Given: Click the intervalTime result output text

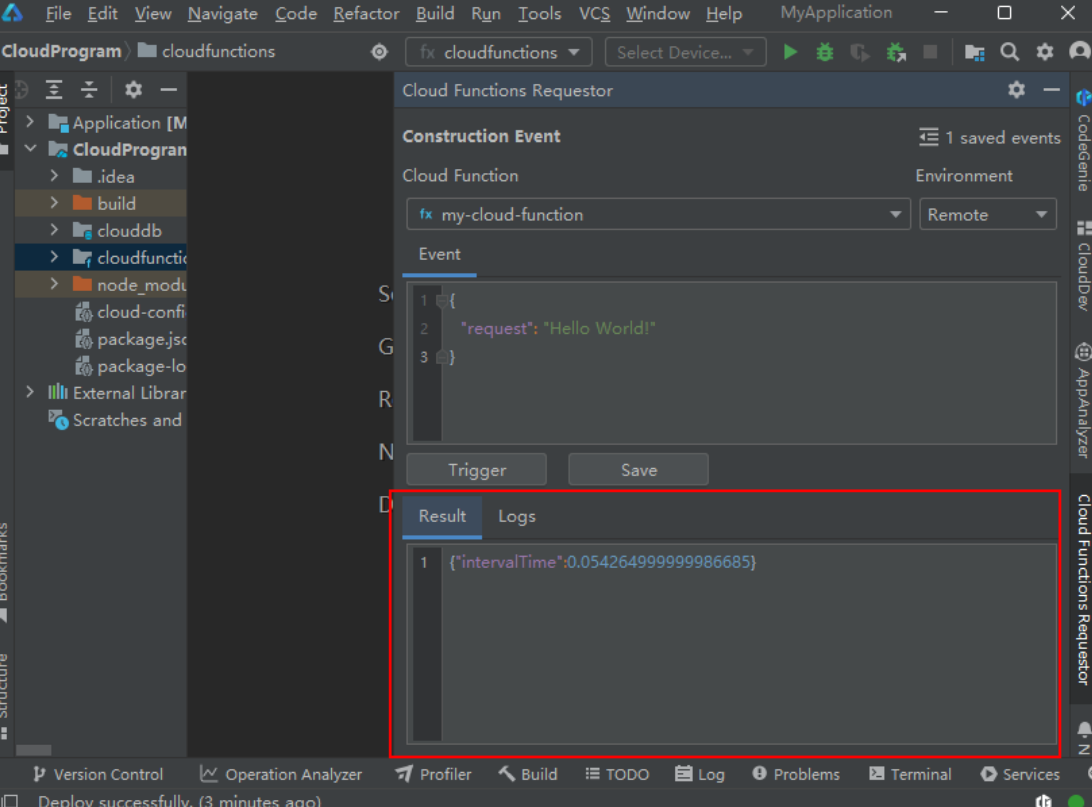Looking at the screenshot, I should [x=602, y=562].
